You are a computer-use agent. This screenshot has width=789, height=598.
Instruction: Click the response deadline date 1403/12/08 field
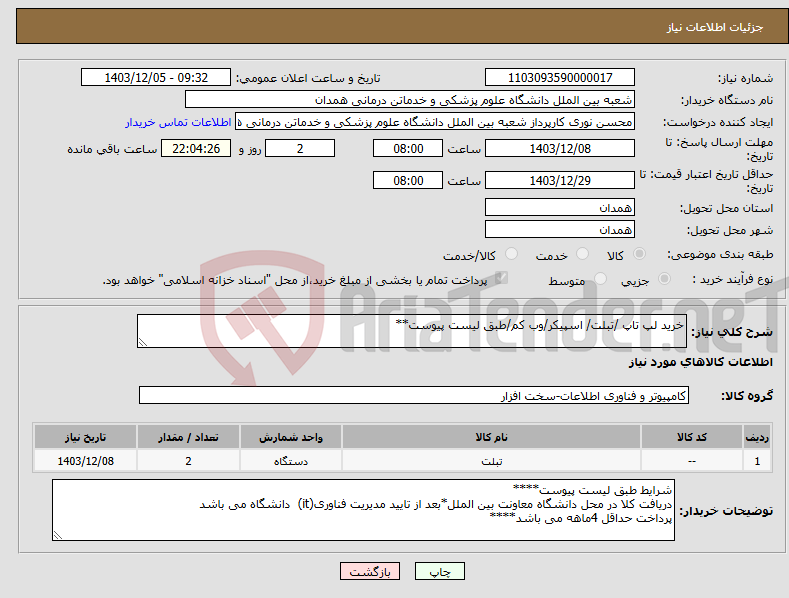click(560, 148)
